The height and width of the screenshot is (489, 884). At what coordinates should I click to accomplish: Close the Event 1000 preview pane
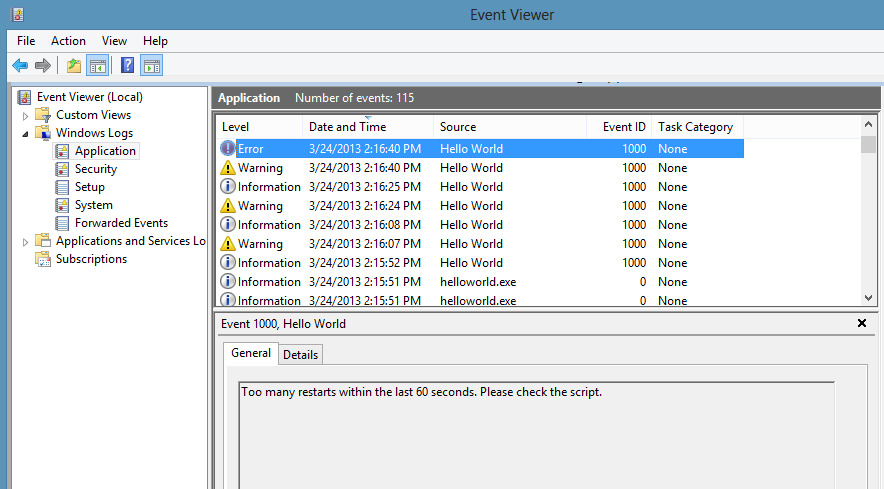tap(861, 323)
